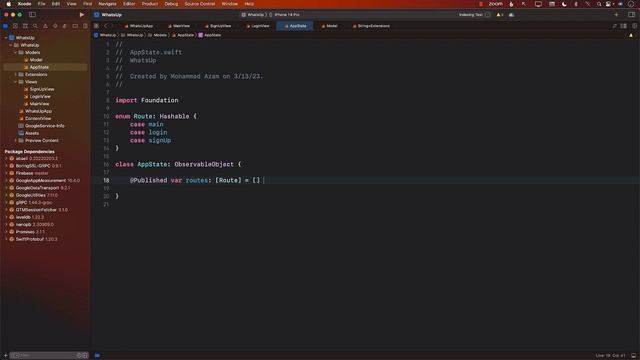Open the Test navigator diamond icon

click(x=55, y=26)
